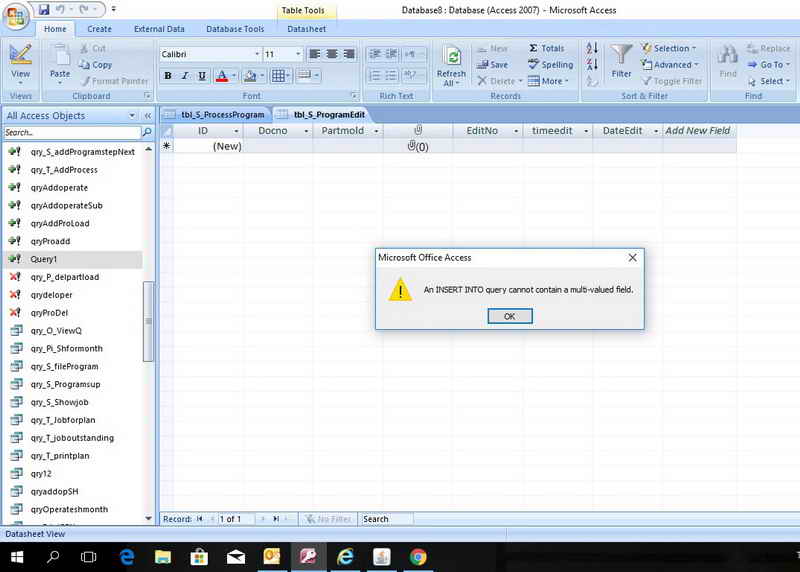Click the Add New Field column header

698,131
